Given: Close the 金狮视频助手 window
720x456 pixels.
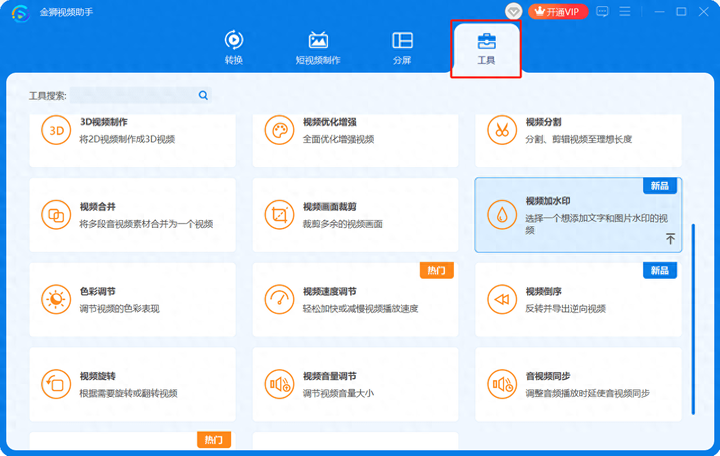Looking at the screenshot, I should (x=703, y=11).
